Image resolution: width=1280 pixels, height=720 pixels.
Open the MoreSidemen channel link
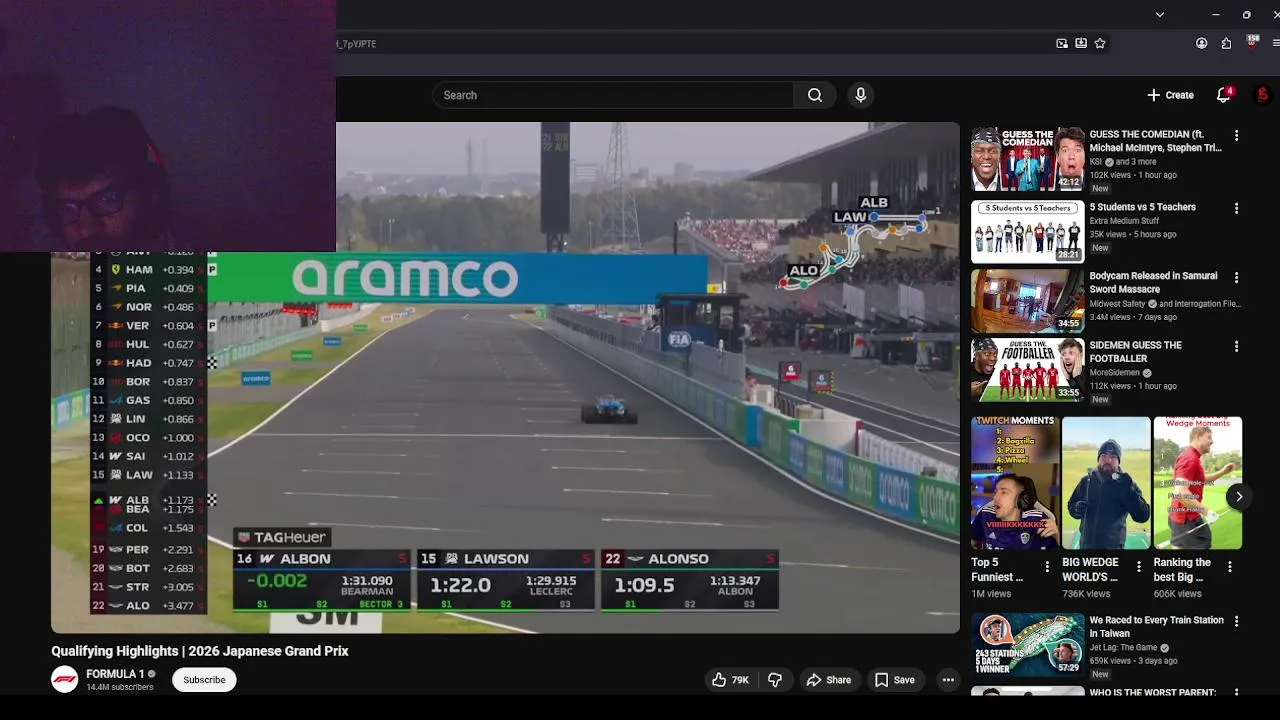tap(1116, 372)
